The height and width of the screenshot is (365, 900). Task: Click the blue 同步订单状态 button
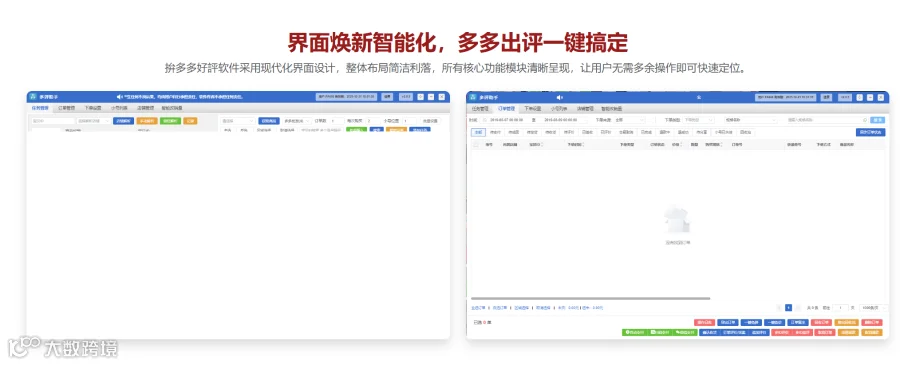point(870,132)
